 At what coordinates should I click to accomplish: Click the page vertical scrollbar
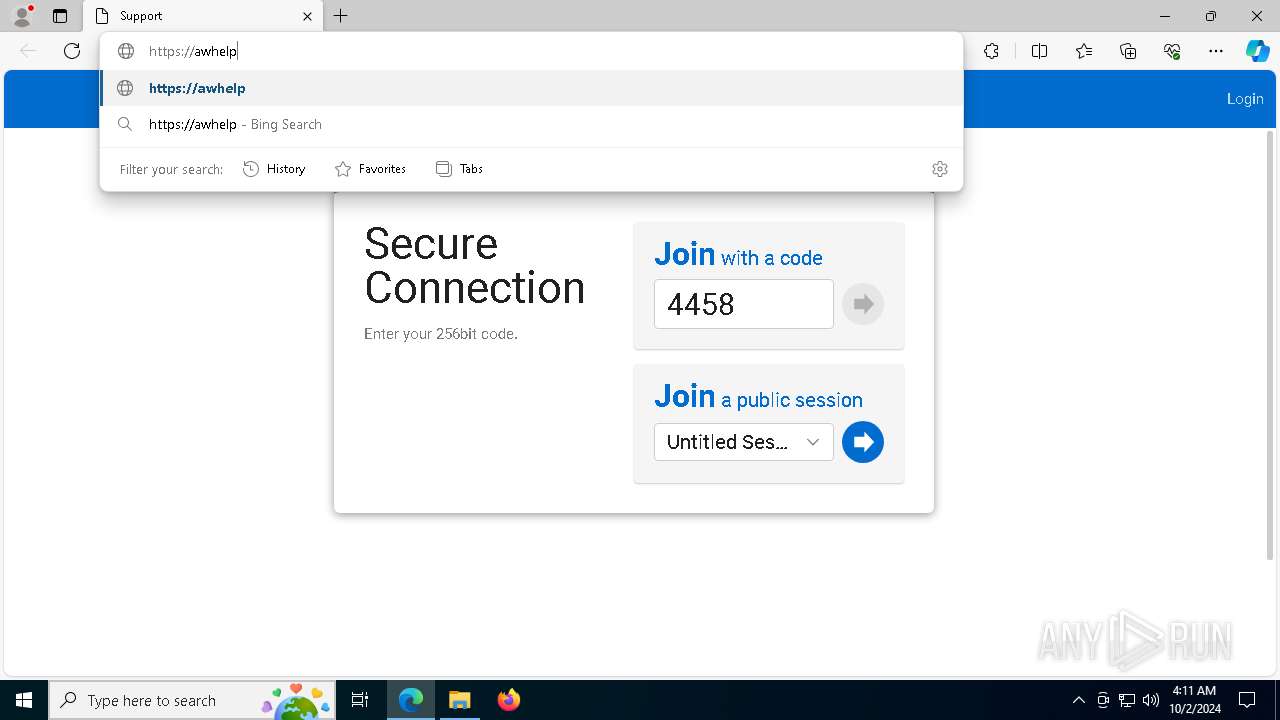tap(1271, 345)
